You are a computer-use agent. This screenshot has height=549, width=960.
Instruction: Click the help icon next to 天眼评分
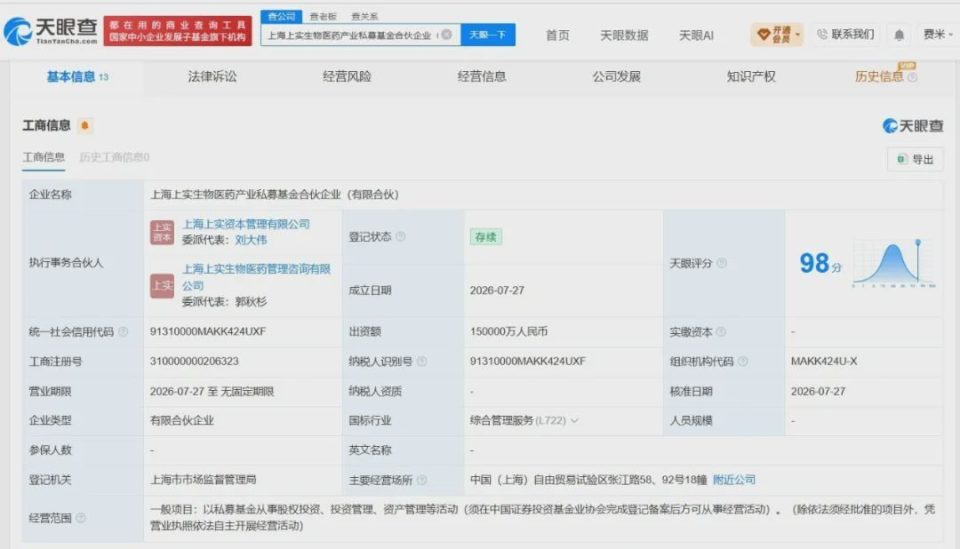[x=722, y=263]
